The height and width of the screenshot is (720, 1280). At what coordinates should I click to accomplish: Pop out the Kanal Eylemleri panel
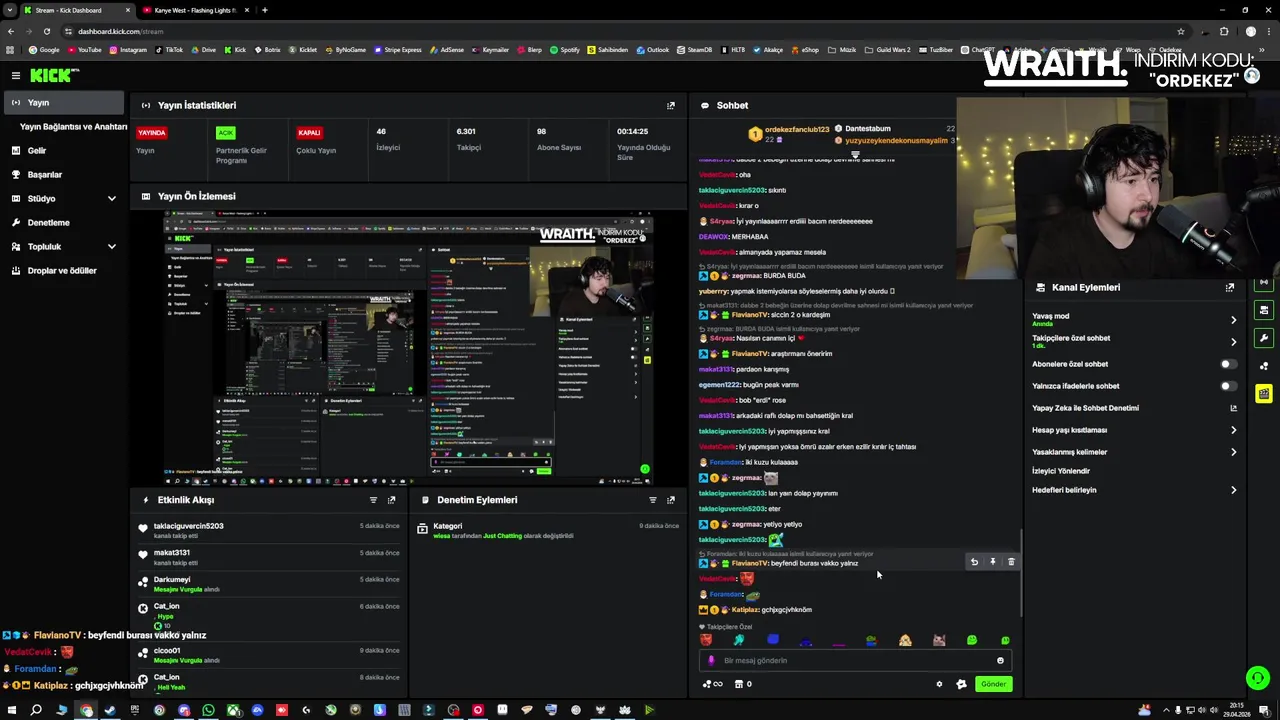[1230, 287]
